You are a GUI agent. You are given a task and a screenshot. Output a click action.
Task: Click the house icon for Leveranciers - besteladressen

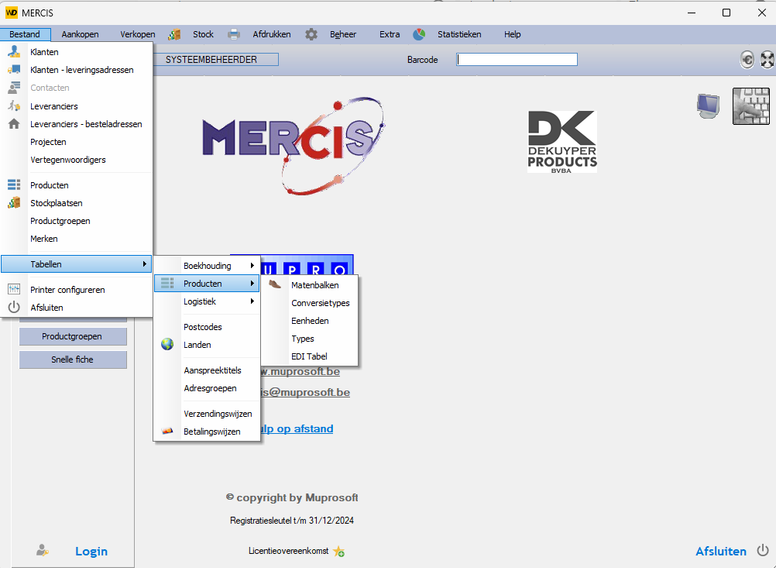point(14,124)
